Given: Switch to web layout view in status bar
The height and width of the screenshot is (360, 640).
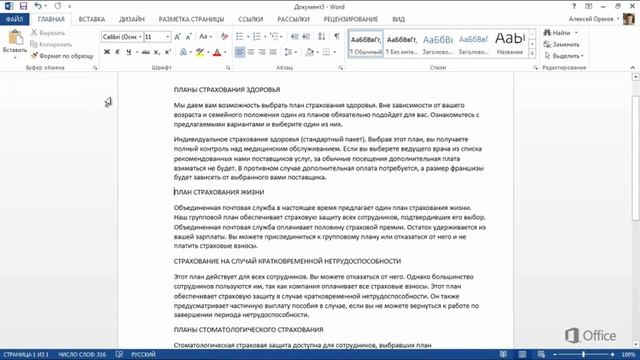Looking at the screenshot, I should (x=541, y=354).
